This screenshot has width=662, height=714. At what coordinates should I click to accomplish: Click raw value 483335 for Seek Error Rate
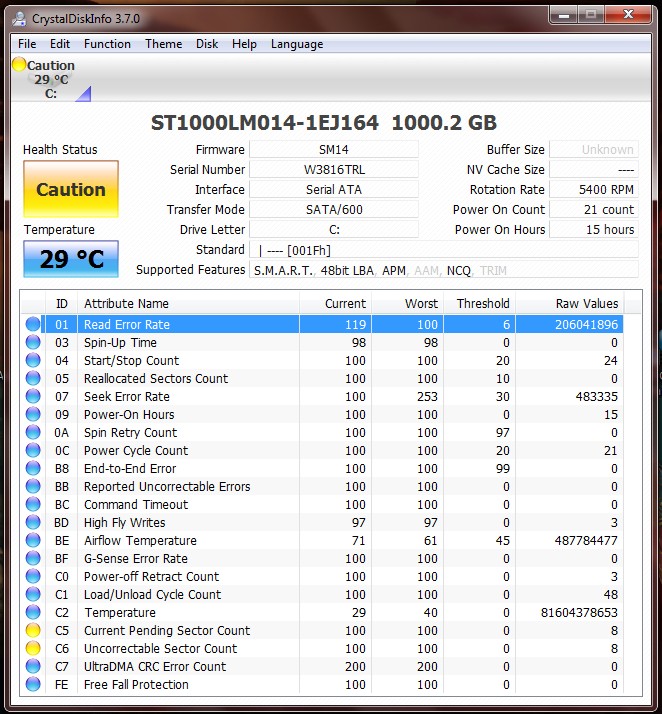(x=596, y=397)
